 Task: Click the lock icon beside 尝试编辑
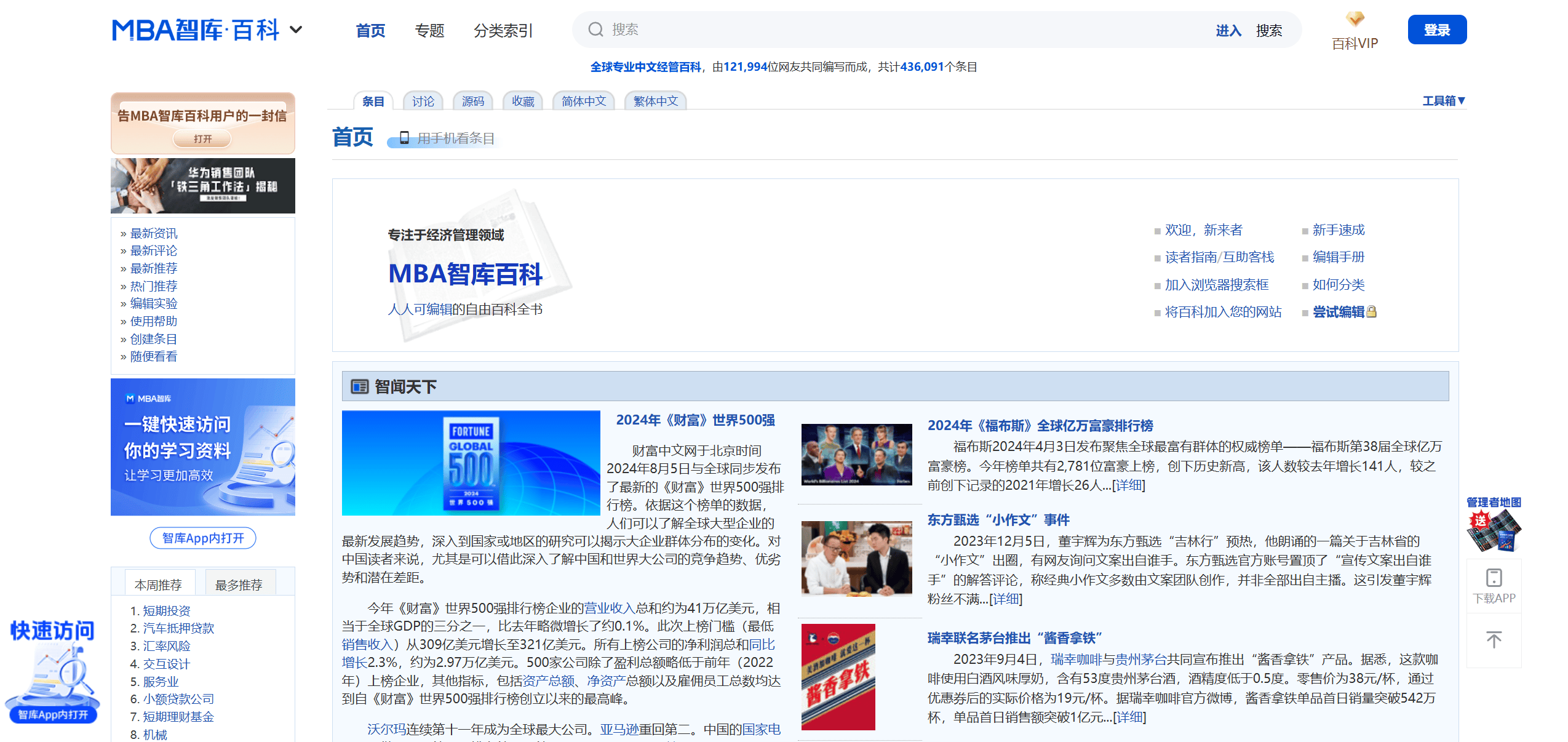[1371, 312]
